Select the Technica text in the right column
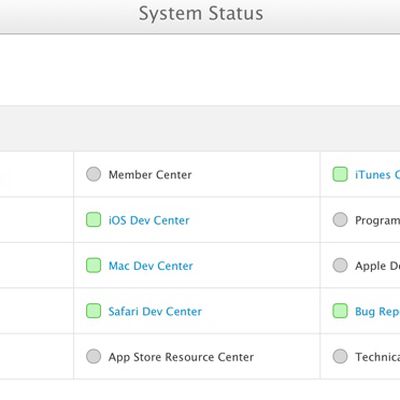Image resolution: width=400 pixels, height=400 pixels. click(377, 357)
